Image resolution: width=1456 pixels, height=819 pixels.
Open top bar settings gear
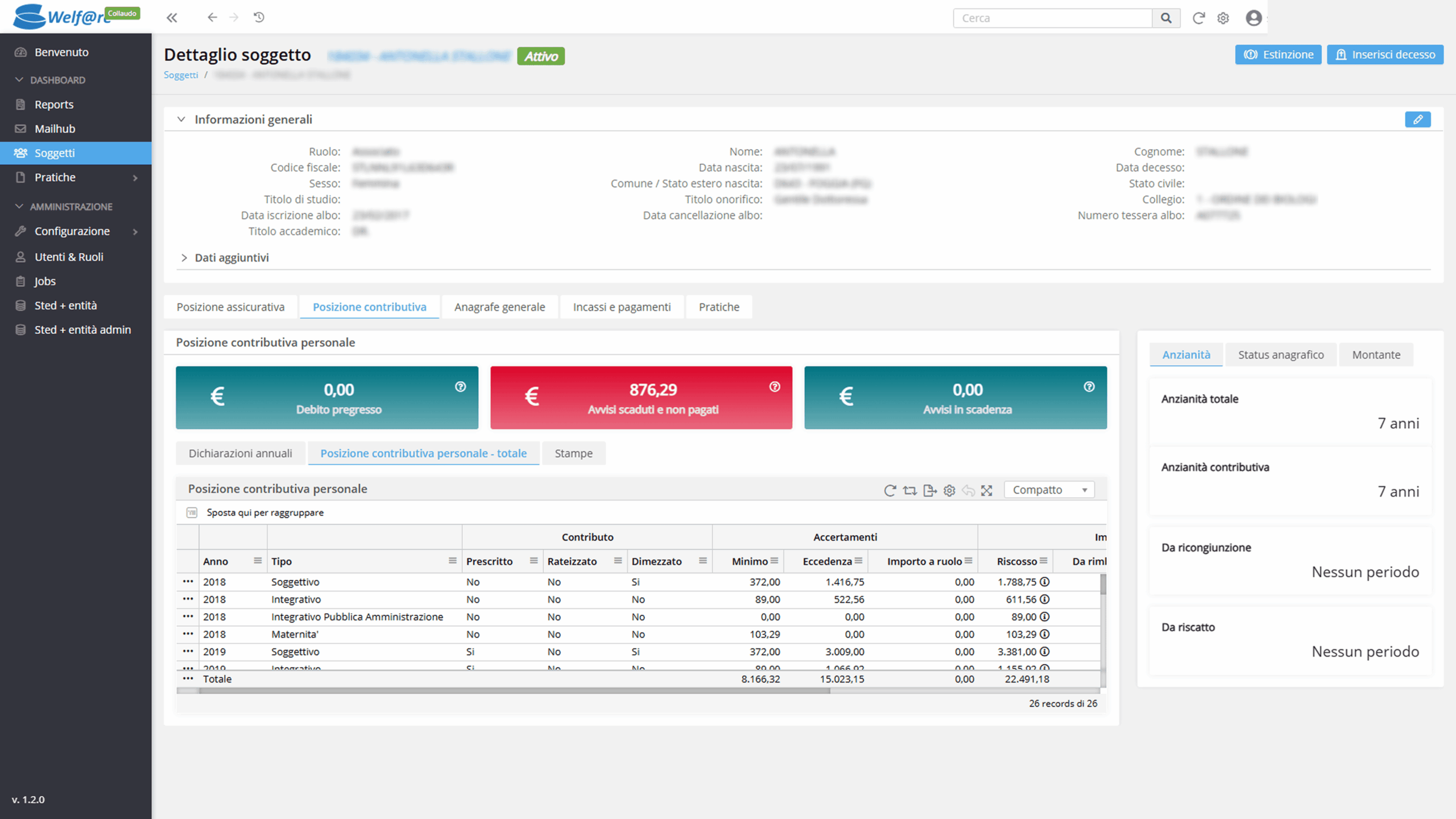coord(1223,18)
